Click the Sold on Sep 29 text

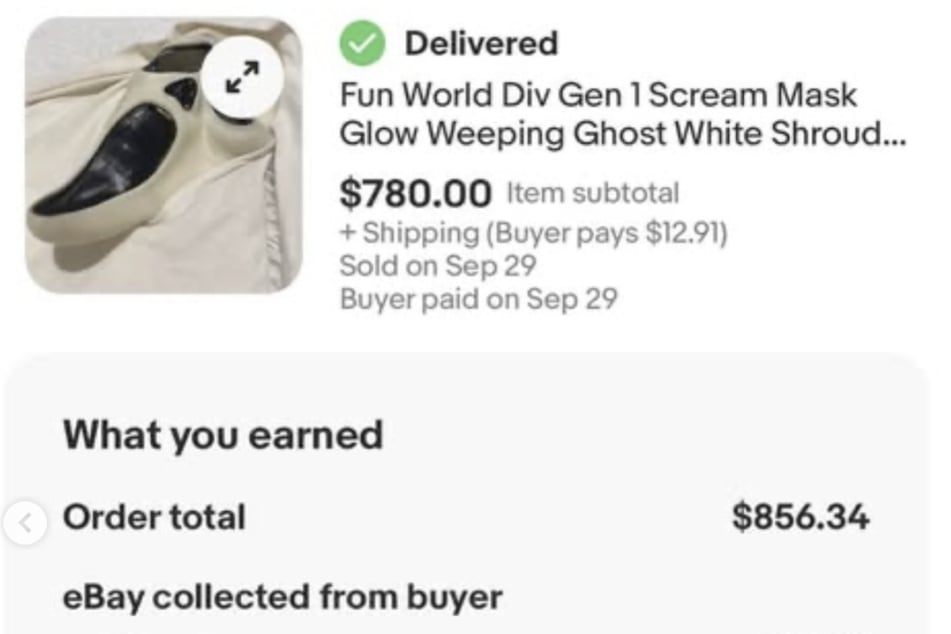(x=438, y=266)
